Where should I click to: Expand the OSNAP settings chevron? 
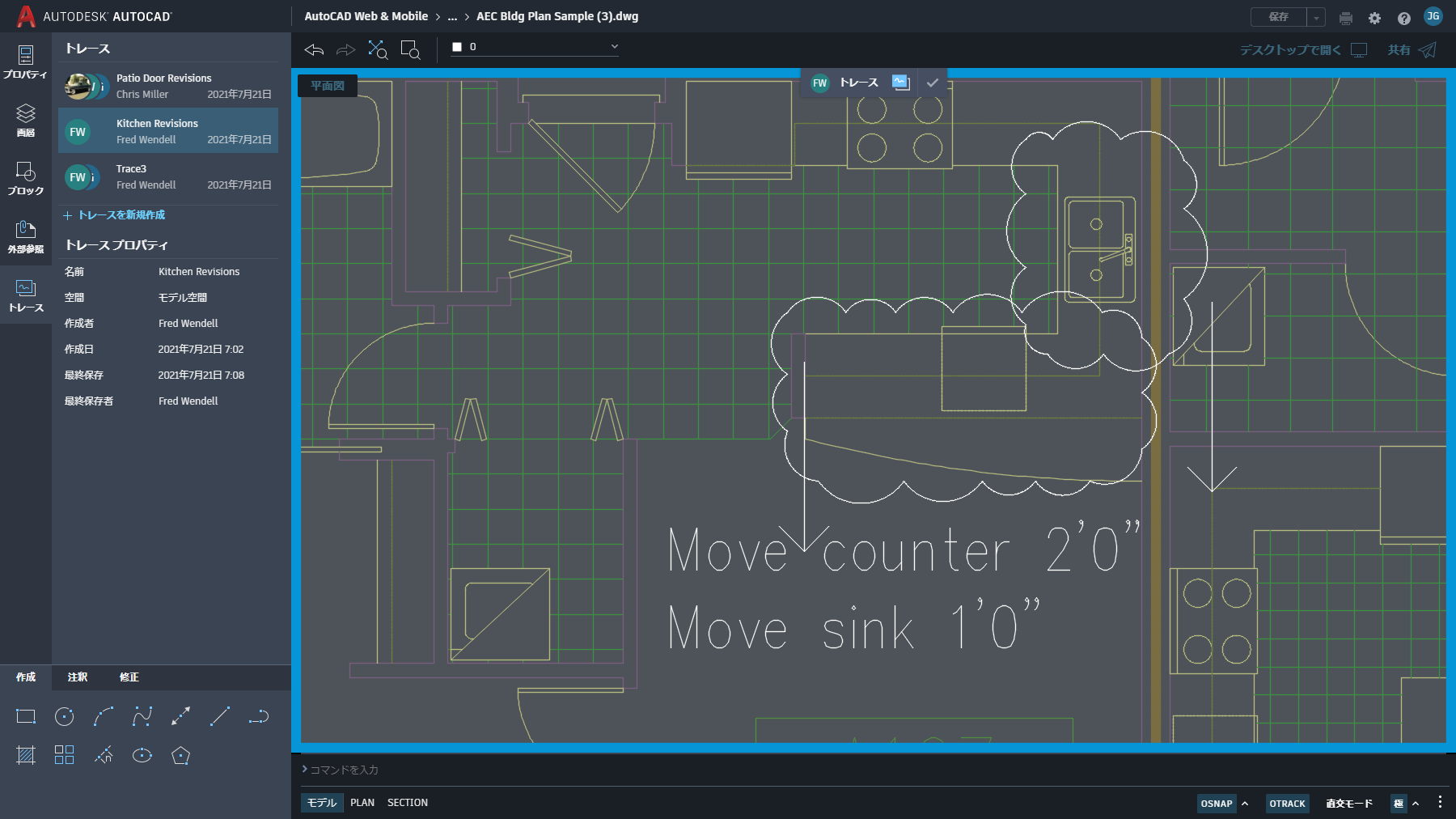point(1245,804)
